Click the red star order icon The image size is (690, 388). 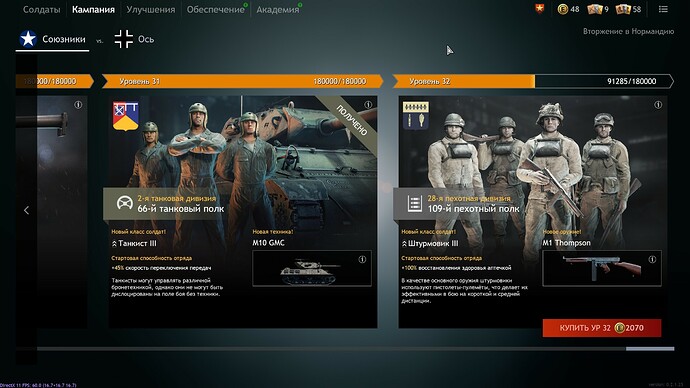540,9
